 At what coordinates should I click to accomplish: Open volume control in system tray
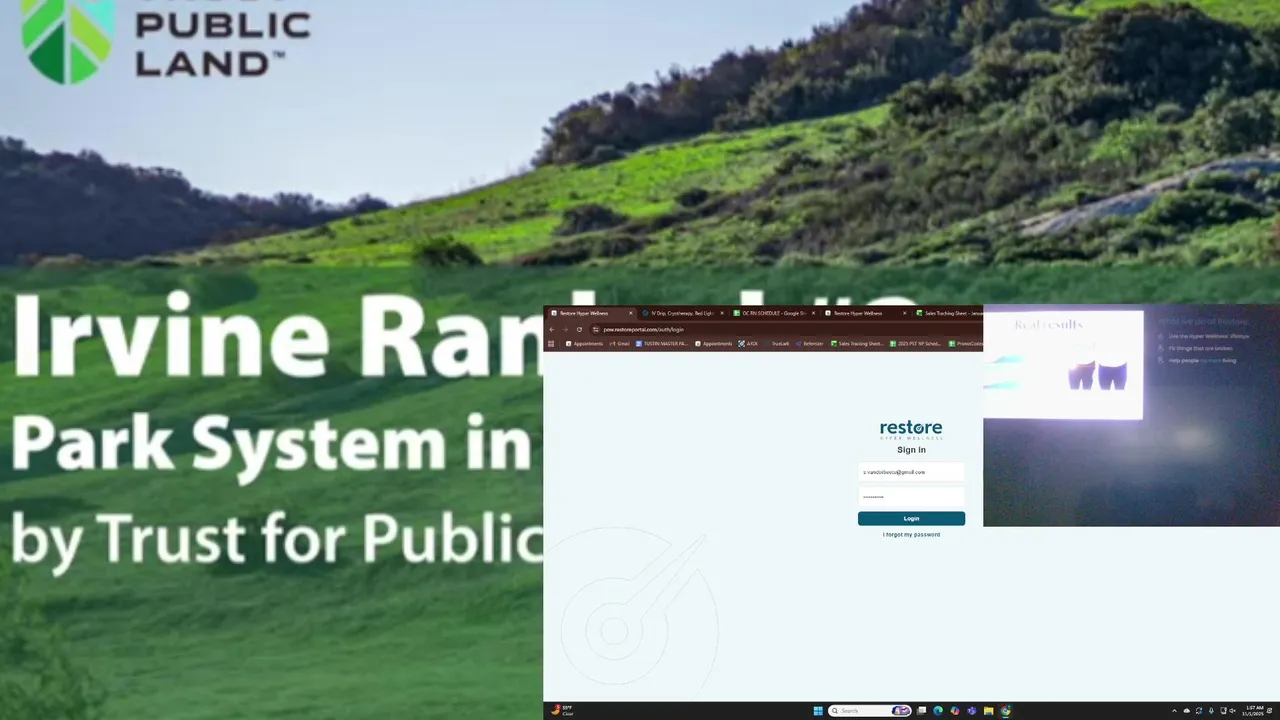tap(1233, 711)
